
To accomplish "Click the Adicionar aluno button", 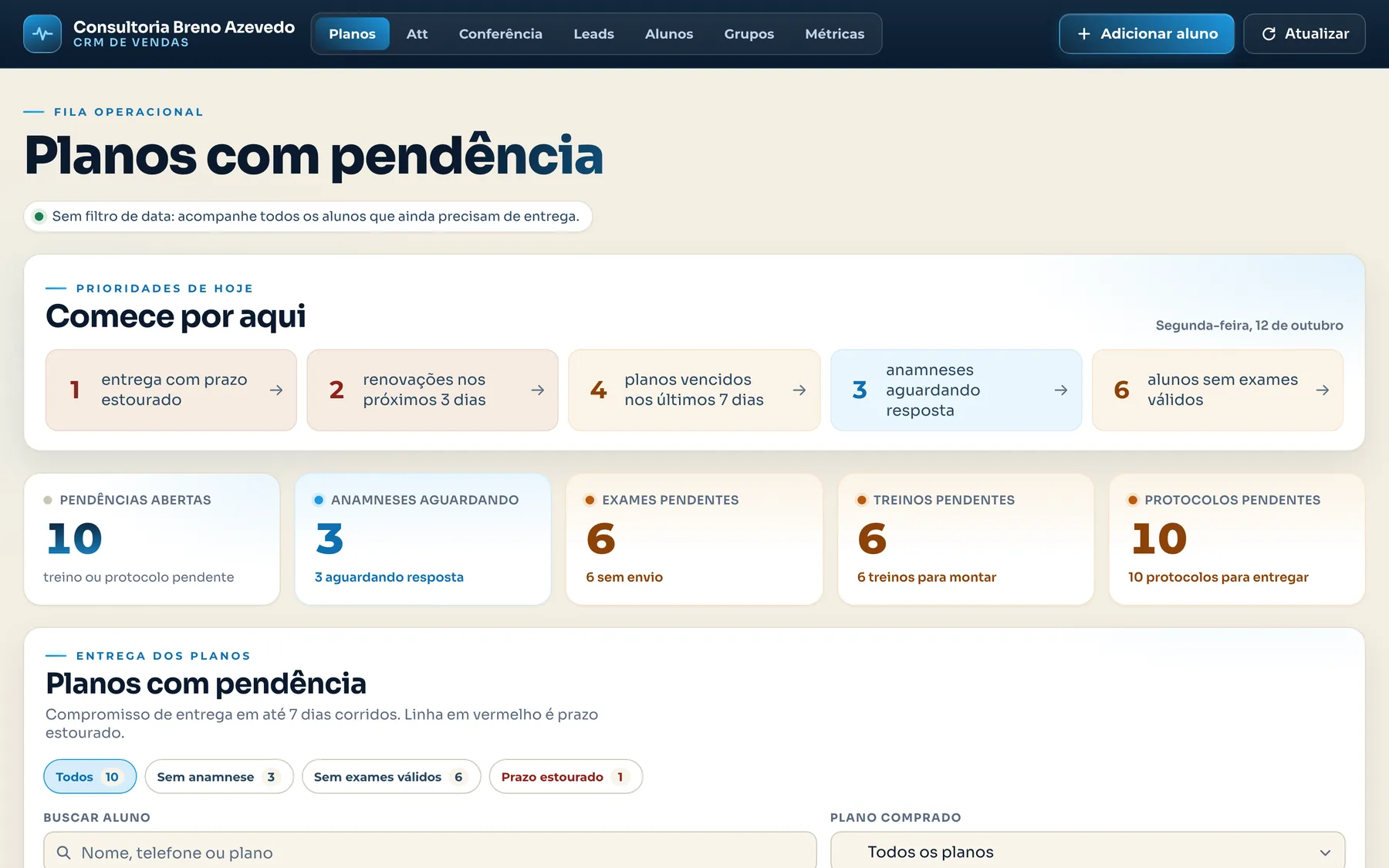I will click(x=1146, y=34).
